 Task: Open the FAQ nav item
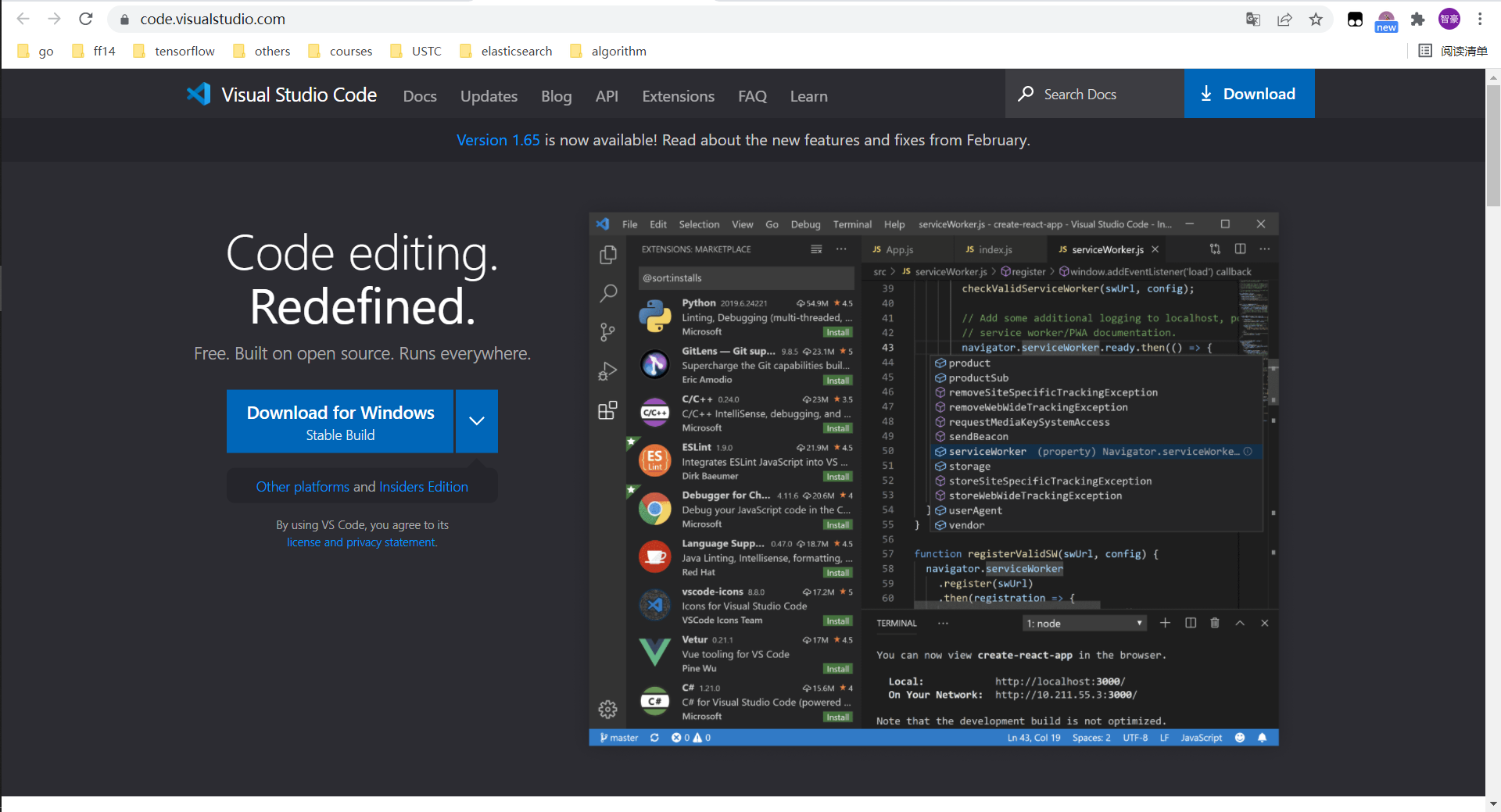tap(752, 96)
